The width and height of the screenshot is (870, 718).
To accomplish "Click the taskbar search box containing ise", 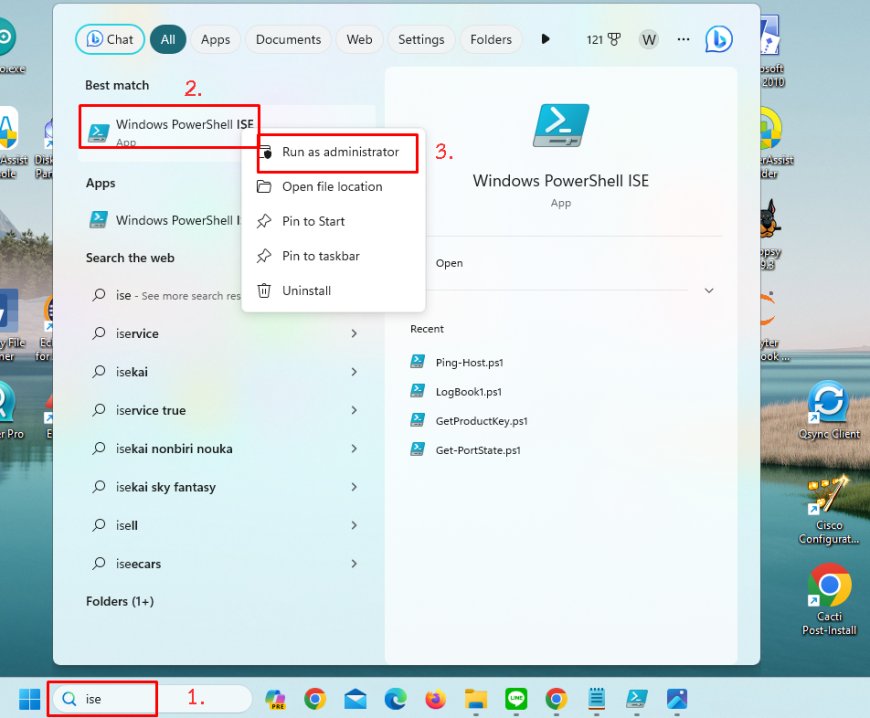I will point(152,699).
